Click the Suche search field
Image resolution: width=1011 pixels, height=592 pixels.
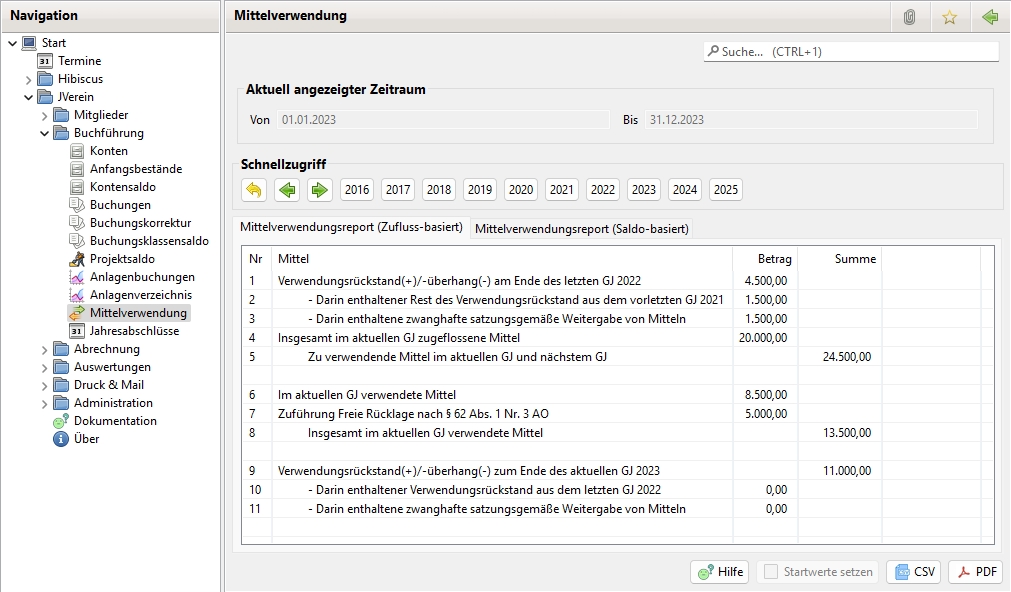850,51
